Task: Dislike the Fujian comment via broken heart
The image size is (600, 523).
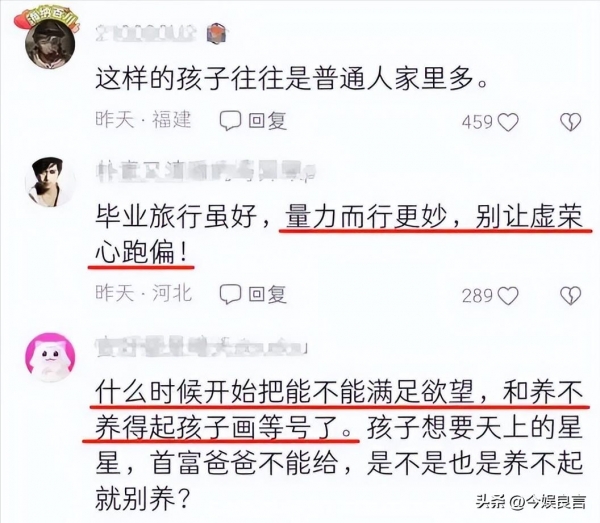Action: pos(571,122)
